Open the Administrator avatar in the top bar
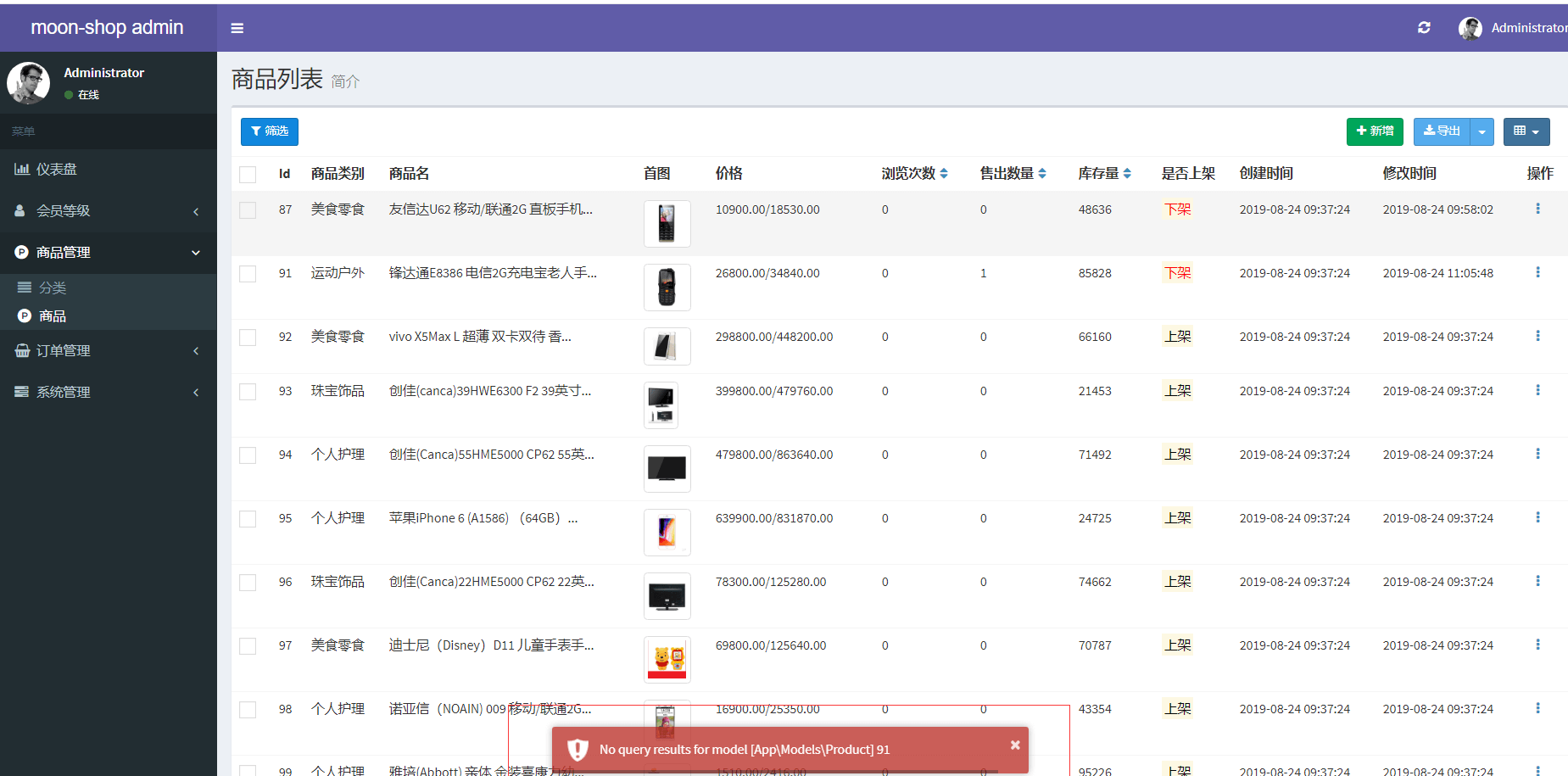The height and width of the screenshot is (776, 1568). coord(1470,28)
